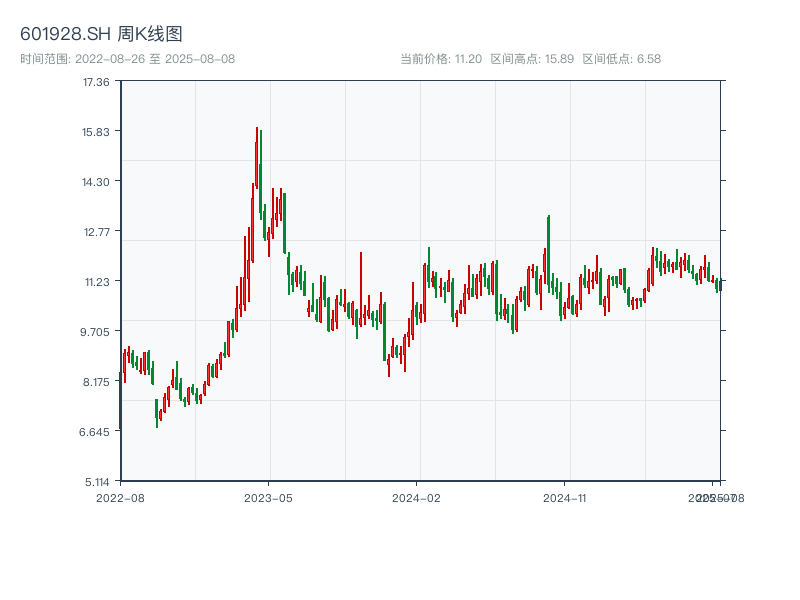The height and width of the screenshot is (600, 800).
Task: Click the 6.645 y-axis price label
Action: click(x=96, y=432)
